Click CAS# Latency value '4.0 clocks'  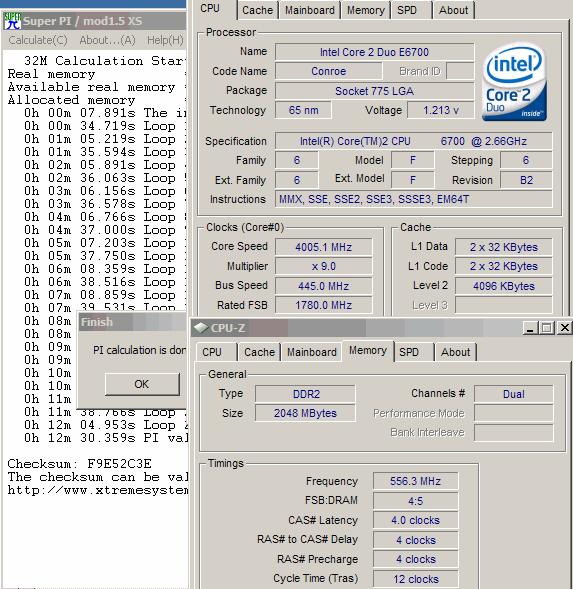415,520
